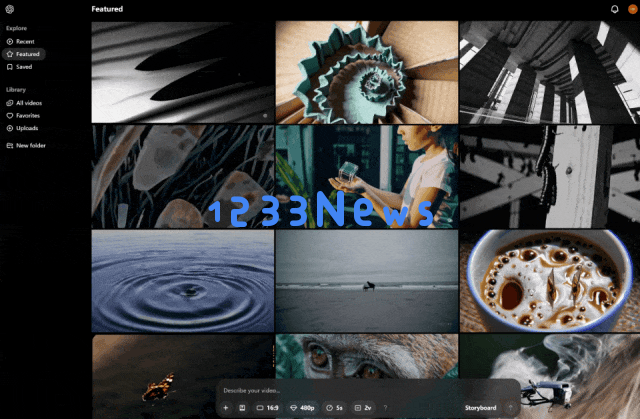Click the bookmark icon next to Saved

[x=10, y=67]
